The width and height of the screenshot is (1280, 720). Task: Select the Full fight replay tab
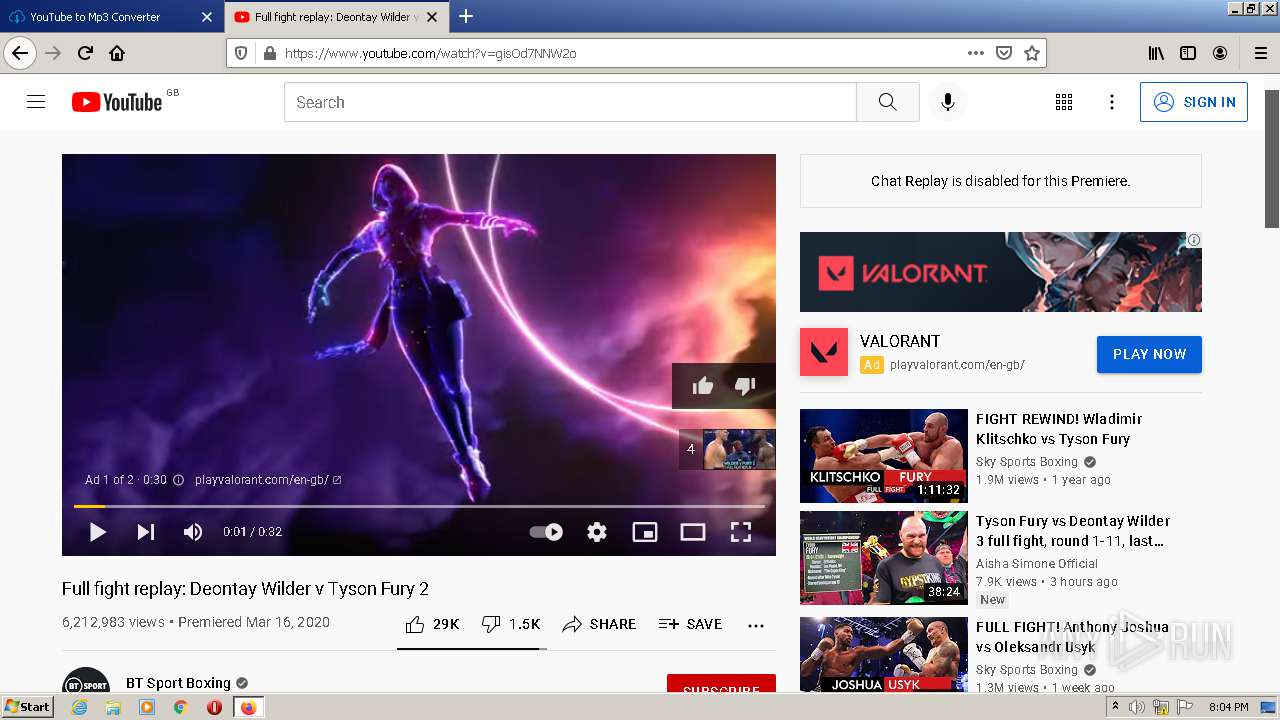335,17
